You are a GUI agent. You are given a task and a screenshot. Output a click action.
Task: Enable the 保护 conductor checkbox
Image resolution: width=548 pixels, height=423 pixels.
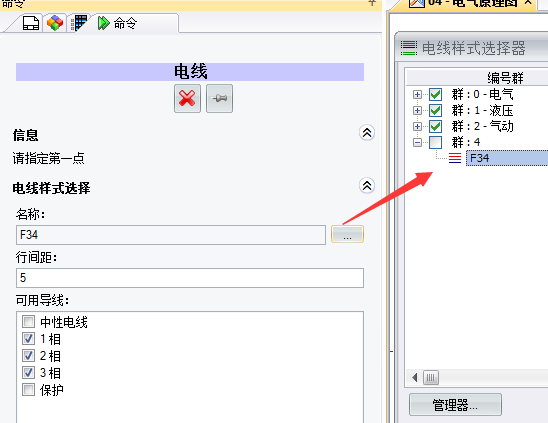click(x=28, y=389)
